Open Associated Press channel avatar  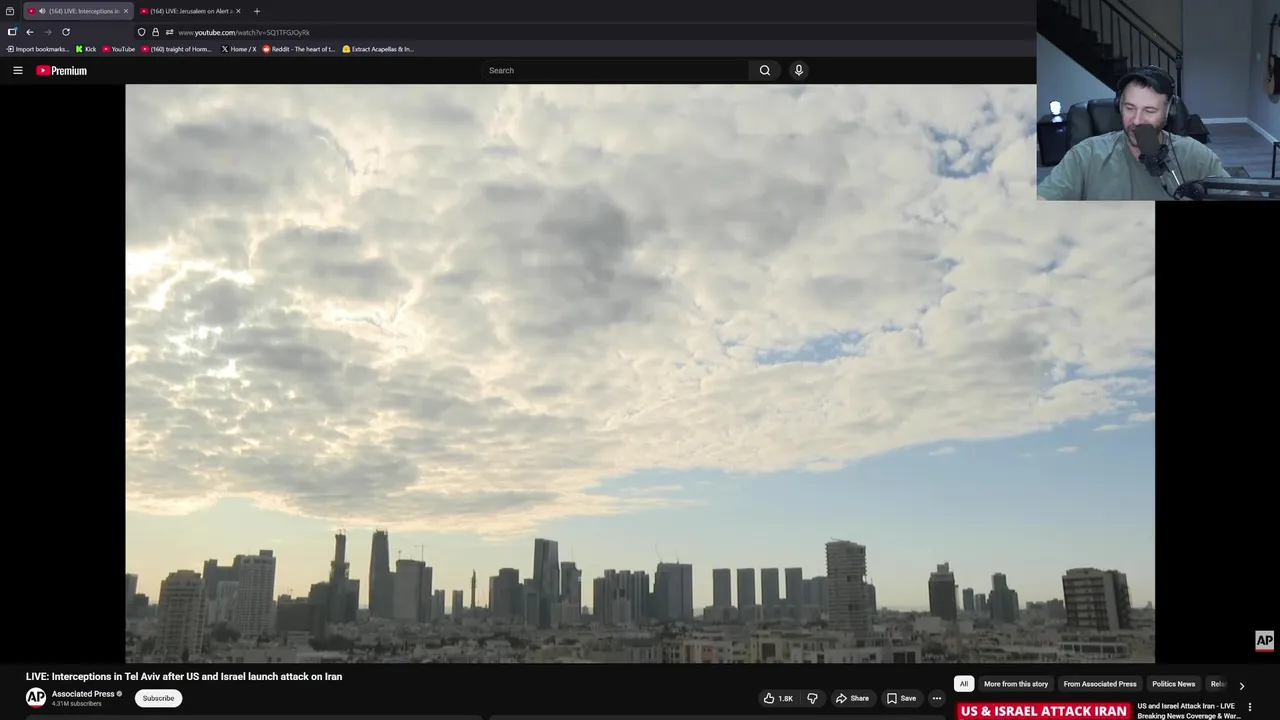click(x=36, y=698)
